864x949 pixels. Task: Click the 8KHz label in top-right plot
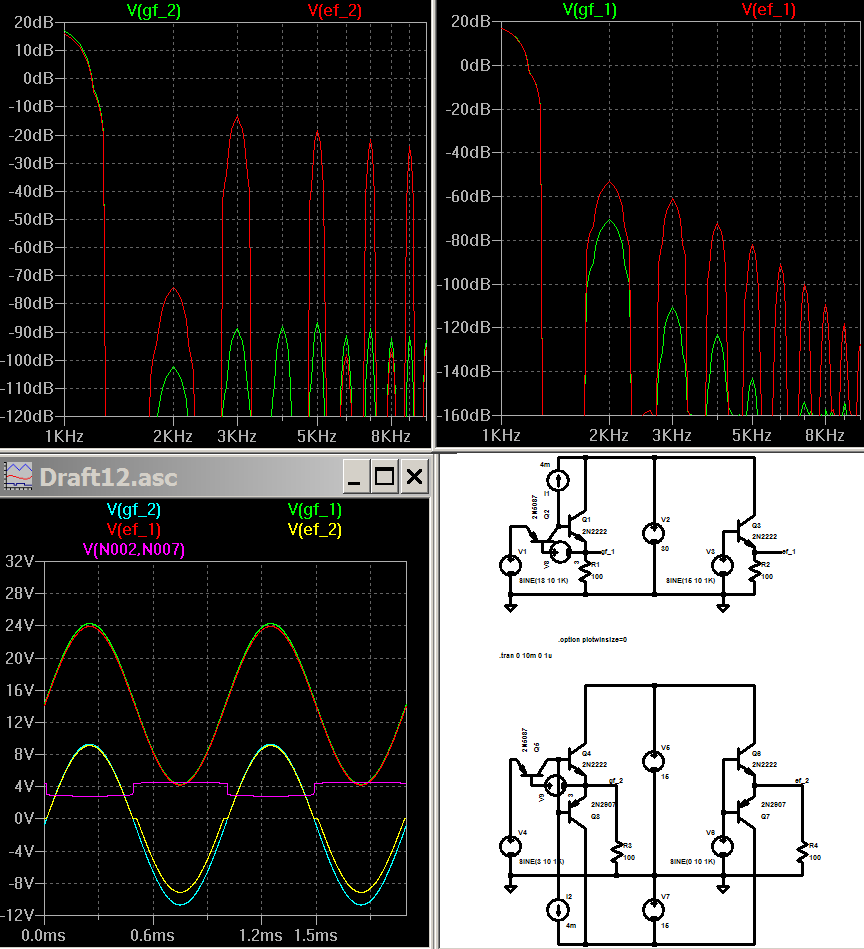coord(825,436)
